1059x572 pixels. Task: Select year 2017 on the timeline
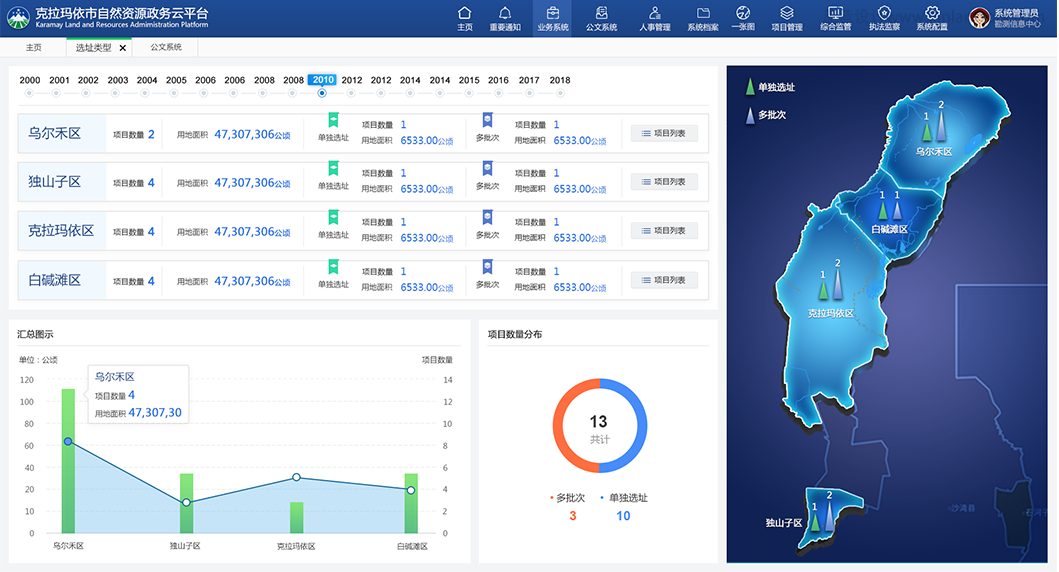(529, 93)
